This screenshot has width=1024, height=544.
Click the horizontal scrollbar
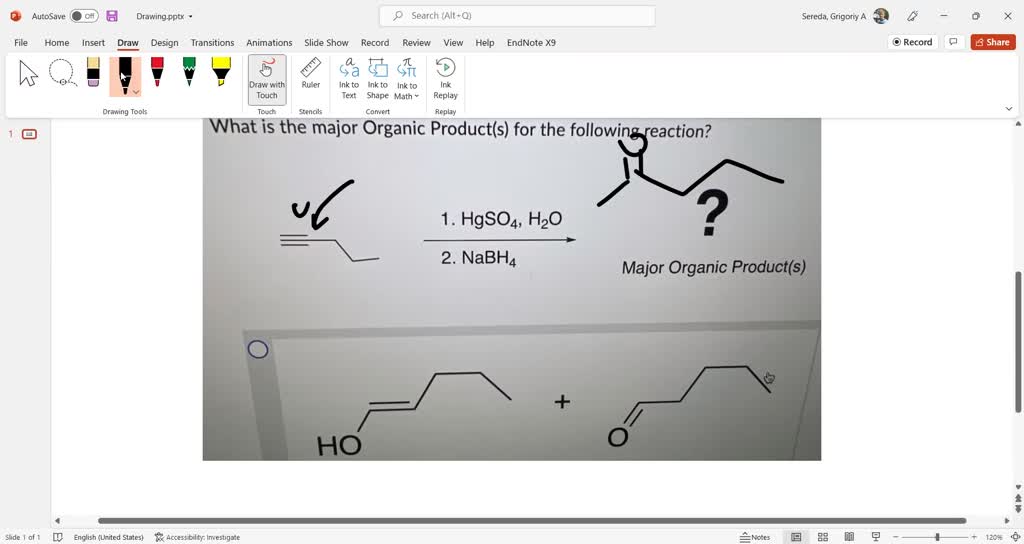pyautogui.click(x=532, y=520)
